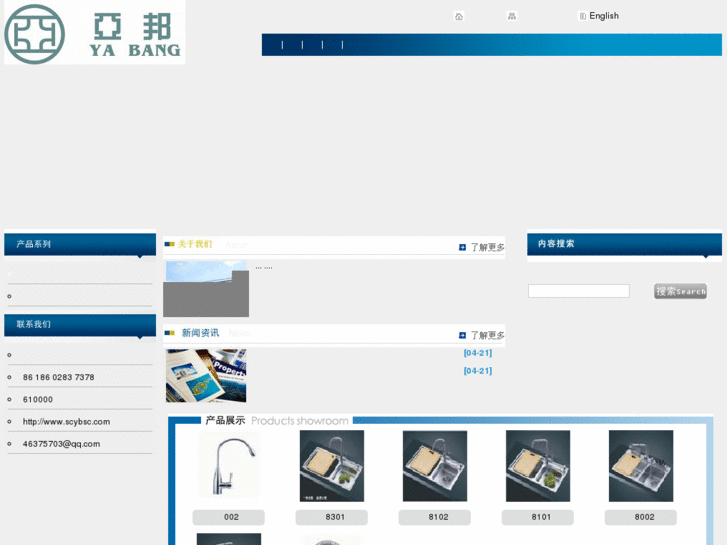
Task: Open the faucet product image 002
Action: 229,465
